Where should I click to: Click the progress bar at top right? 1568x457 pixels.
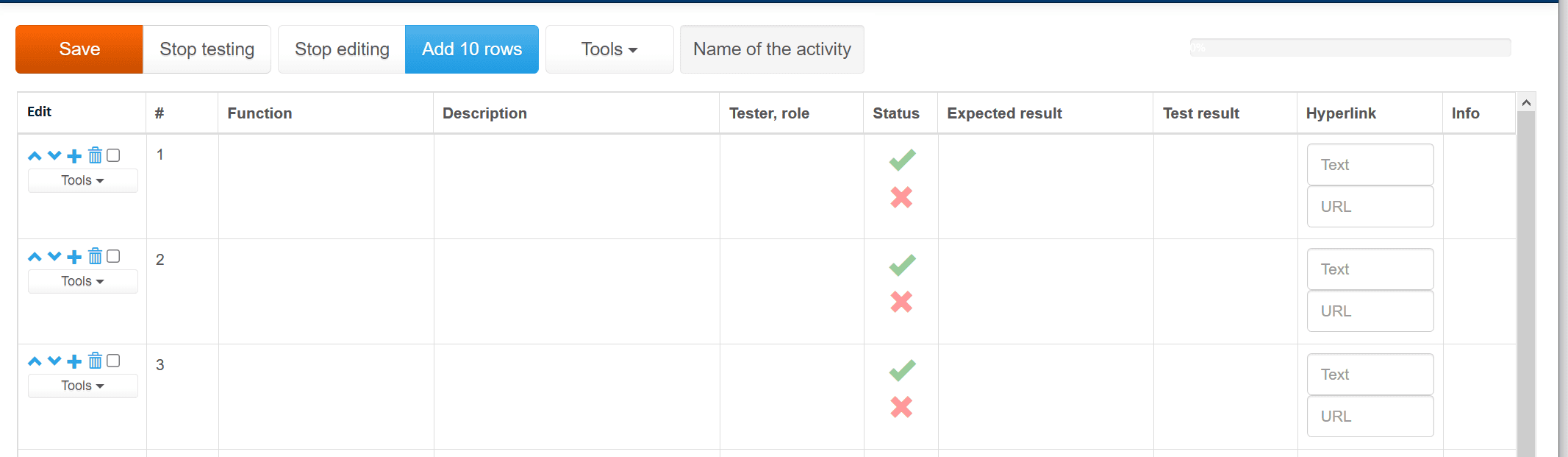pos(1350,48)
